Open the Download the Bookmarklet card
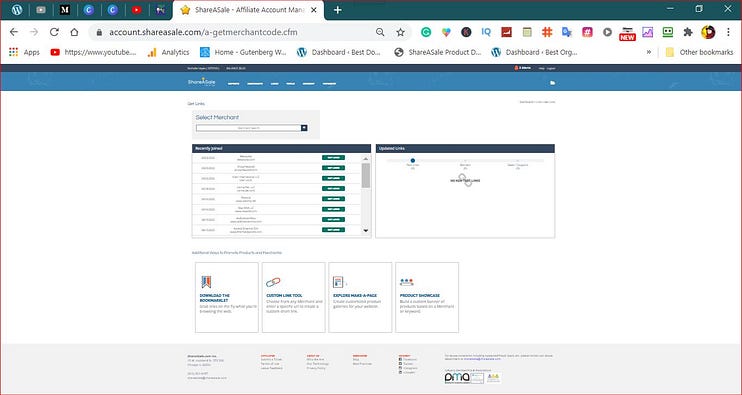Image resolution: width=742 pixels, height=395 pixels. click(x=227, y=298)
